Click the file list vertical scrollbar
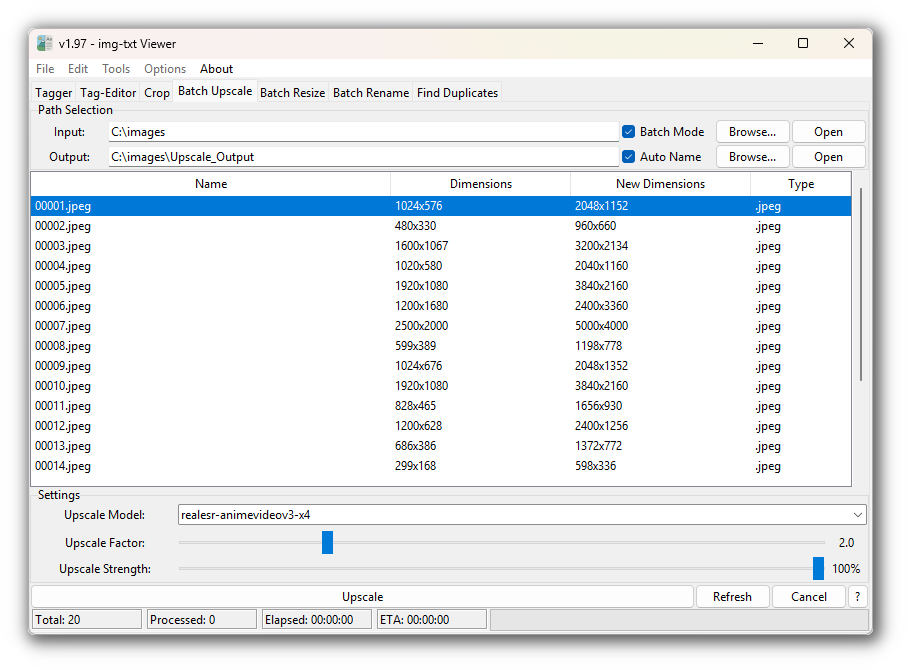The image size is (908, 670). [x=861, y=284]
